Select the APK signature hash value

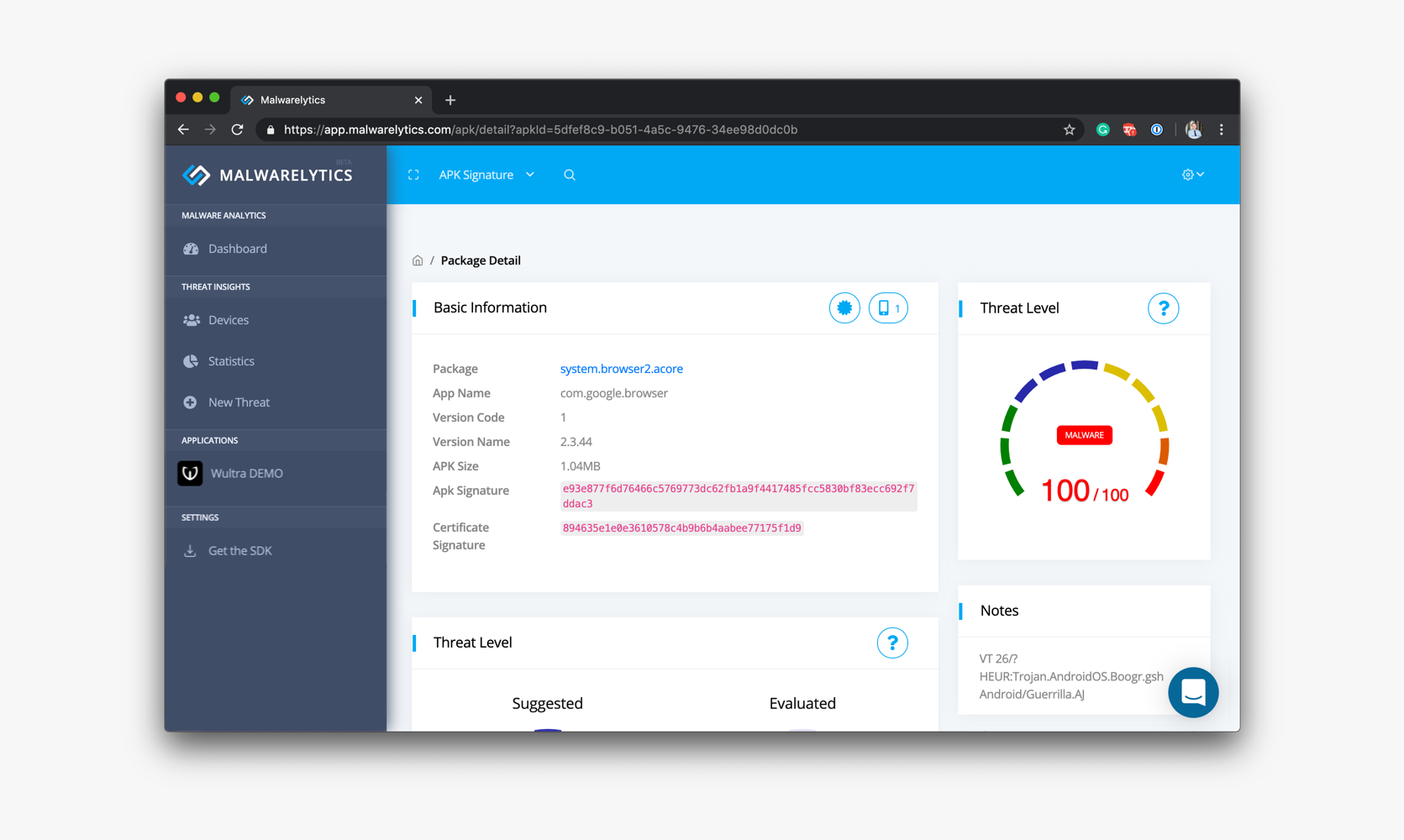tap(739, 496)
